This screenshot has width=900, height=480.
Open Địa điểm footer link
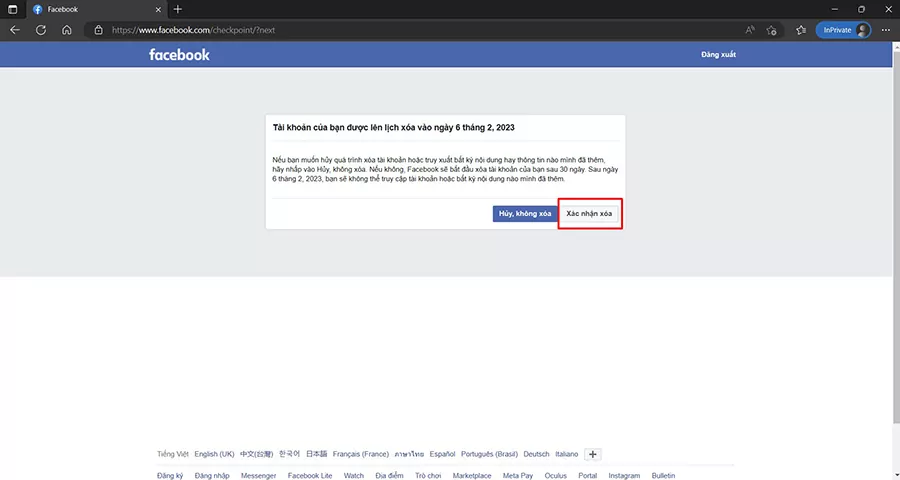[x=389, y=475]
